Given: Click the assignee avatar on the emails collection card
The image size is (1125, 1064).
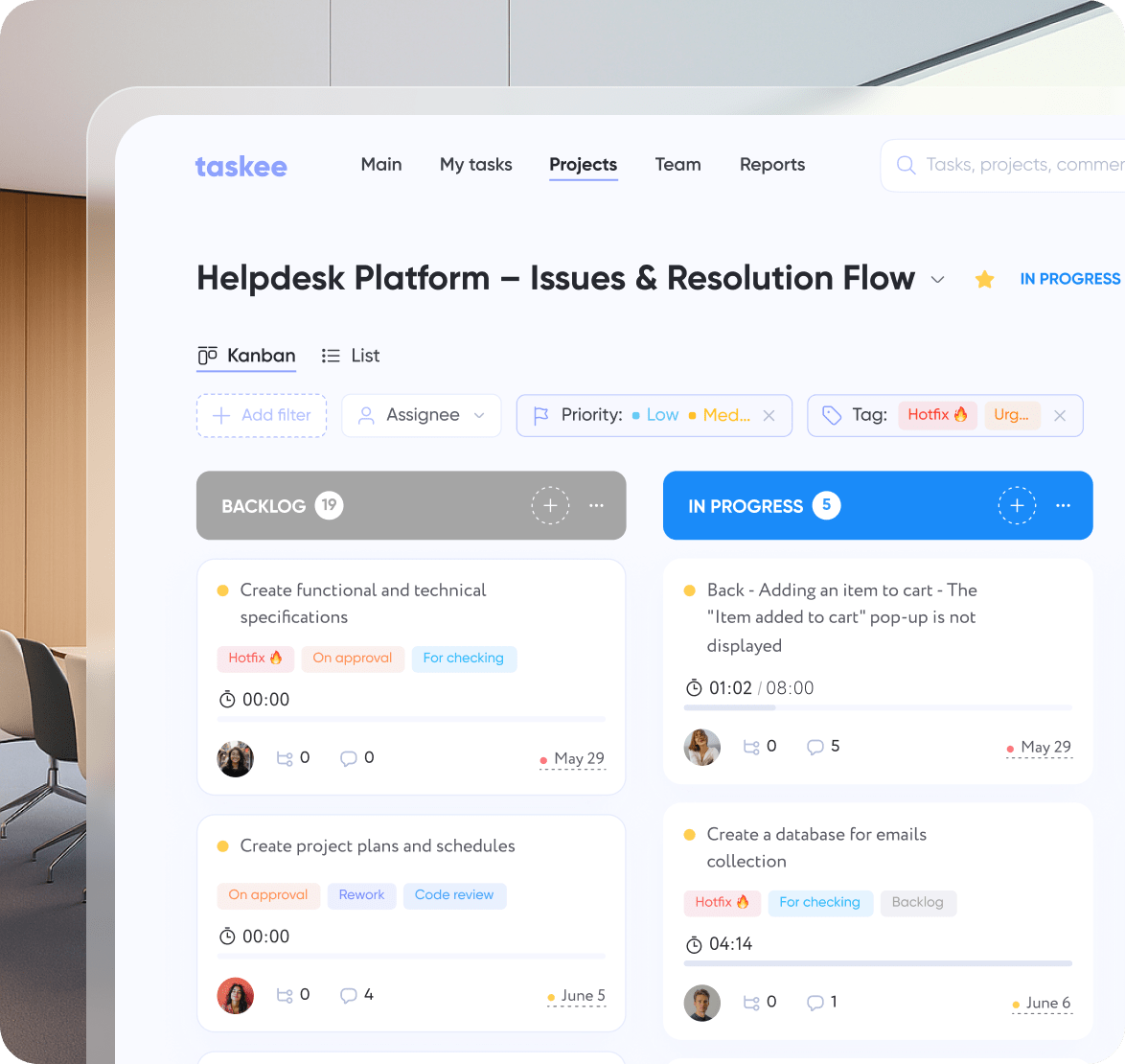Looking at the screenshot, I should 701,1002.
